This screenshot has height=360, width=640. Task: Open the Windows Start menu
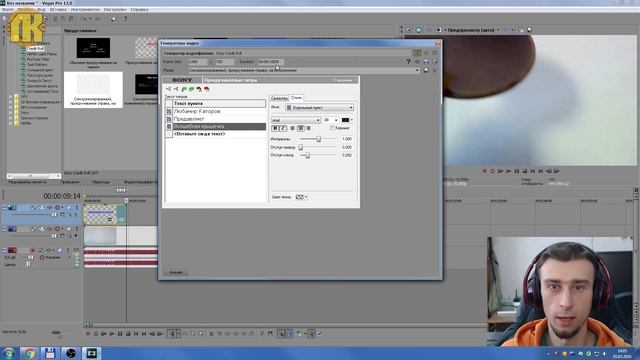tap(9, 353)
